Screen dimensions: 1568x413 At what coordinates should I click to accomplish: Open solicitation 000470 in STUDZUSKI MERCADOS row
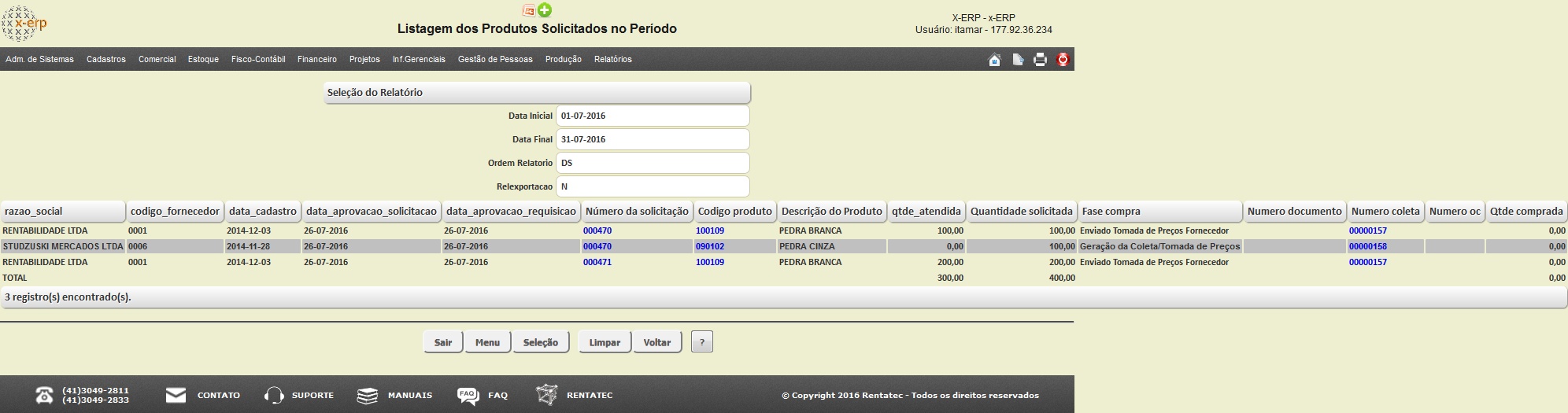pyautogui.click(x=597, y=246)
